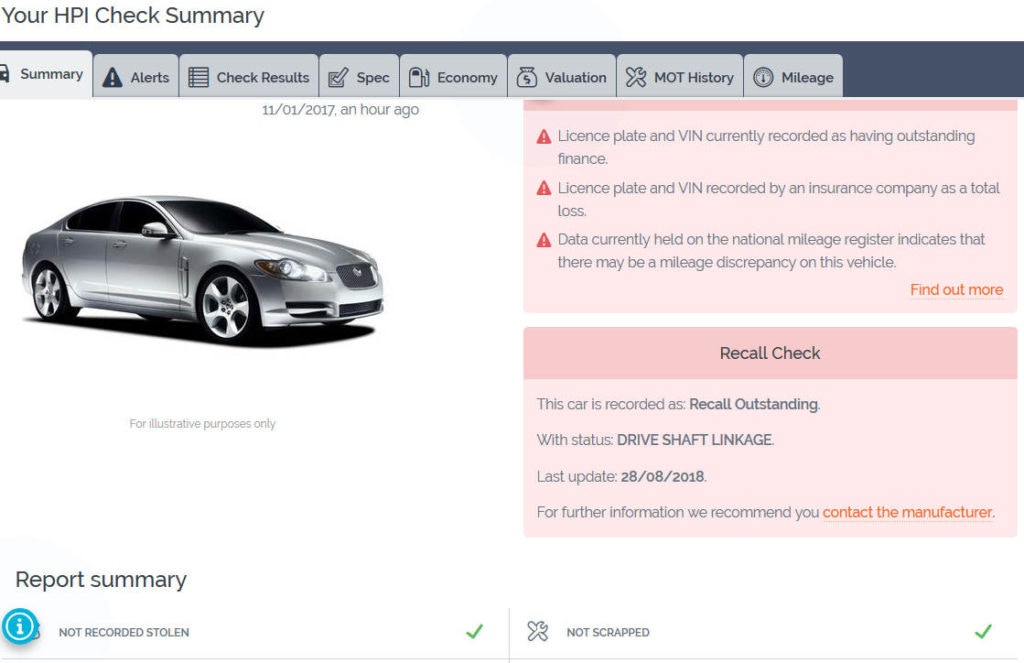The image size is (1024, 663).
Task: Open the MOT History tab
Action: tap(680, 74)
